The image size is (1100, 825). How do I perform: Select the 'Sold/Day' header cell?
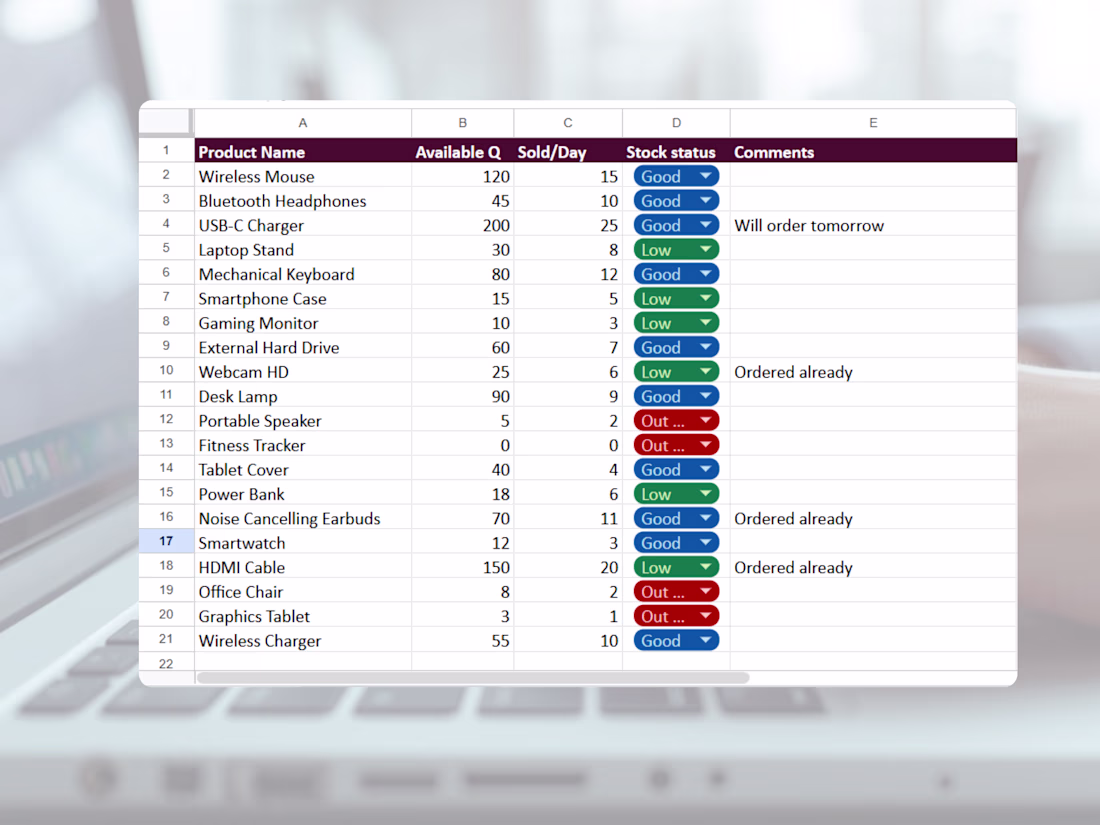click(x=568, y=152)
